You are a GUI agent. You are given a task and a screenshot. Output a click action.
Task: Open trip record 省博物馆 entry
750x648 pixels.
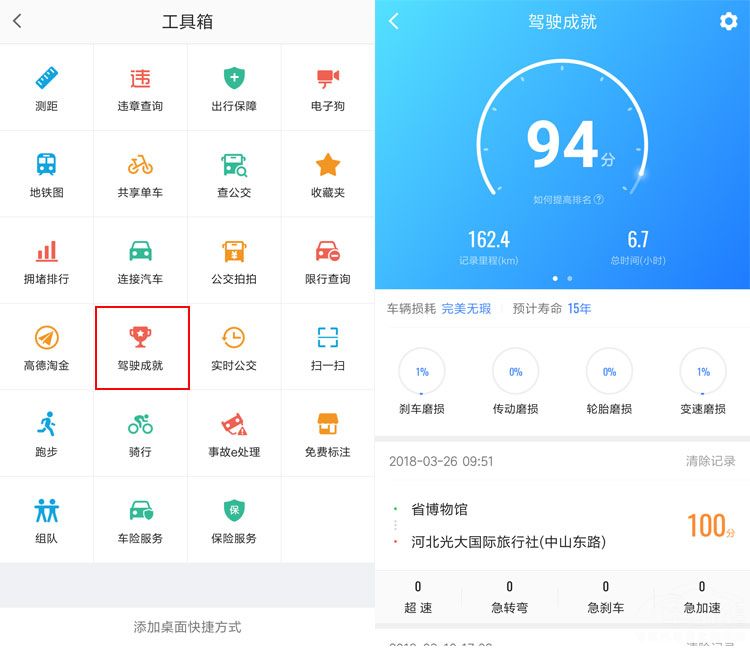(562, 526)
